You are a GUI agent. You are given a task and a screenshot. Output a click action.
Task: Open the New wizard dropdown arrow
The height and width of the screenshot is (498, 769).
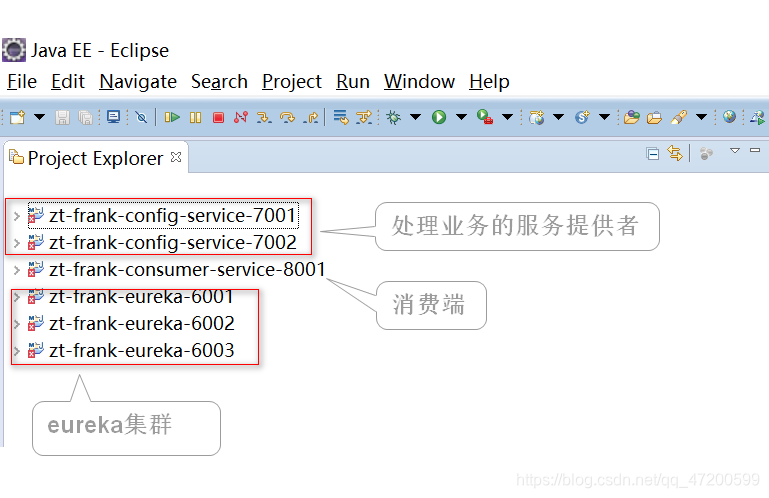[40, 117]
